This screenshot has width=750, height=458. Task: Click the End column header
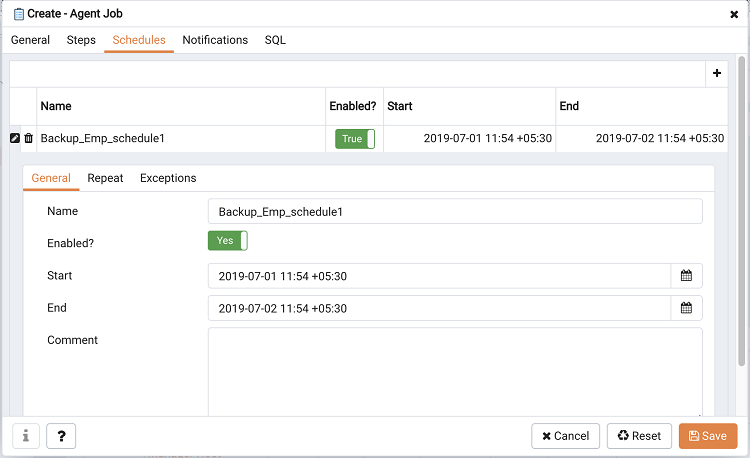coord(641,106)
